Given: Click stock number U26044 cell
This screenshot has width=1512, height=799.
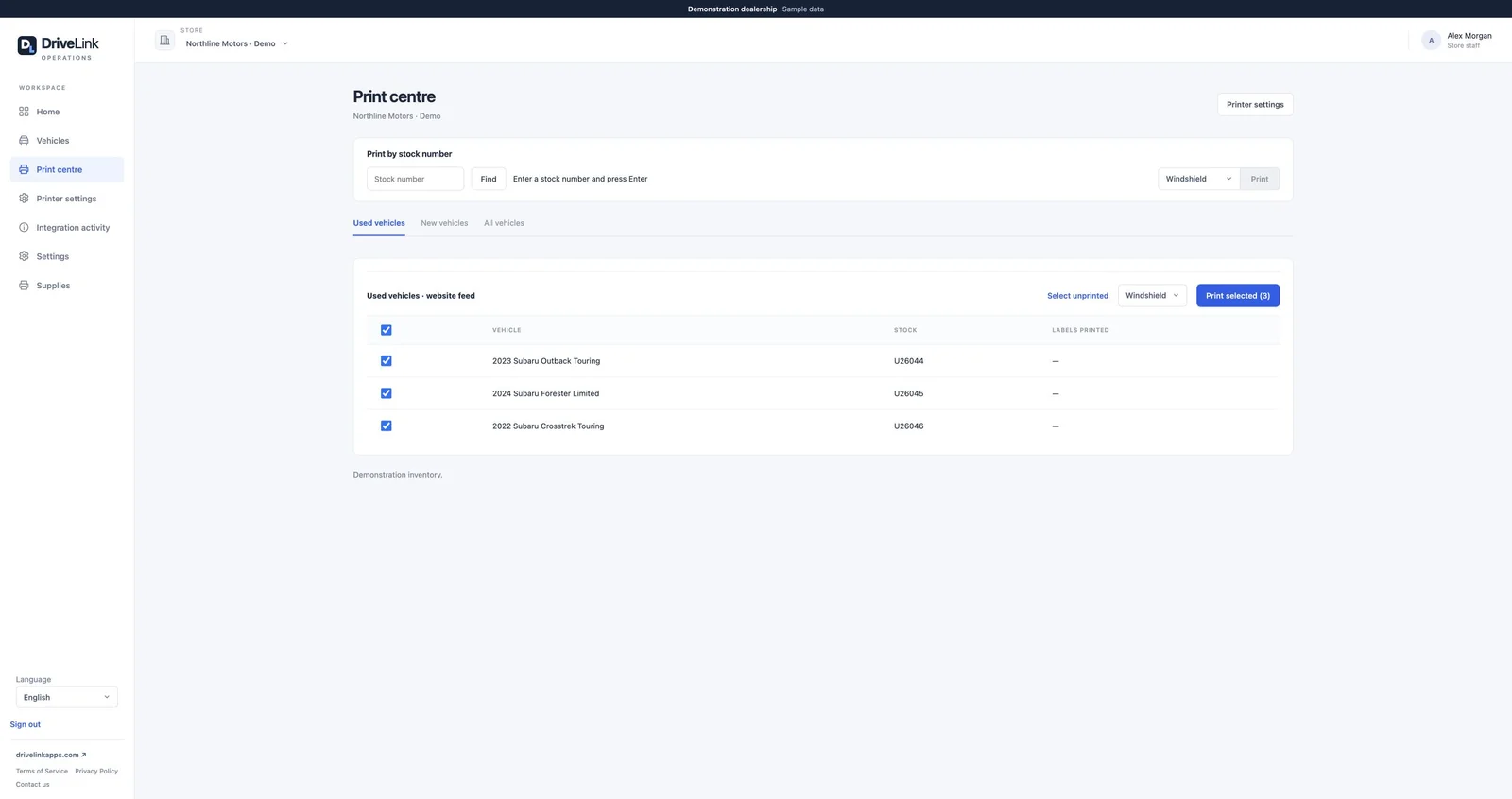Looking at the screenshot, I should [909, 361].
